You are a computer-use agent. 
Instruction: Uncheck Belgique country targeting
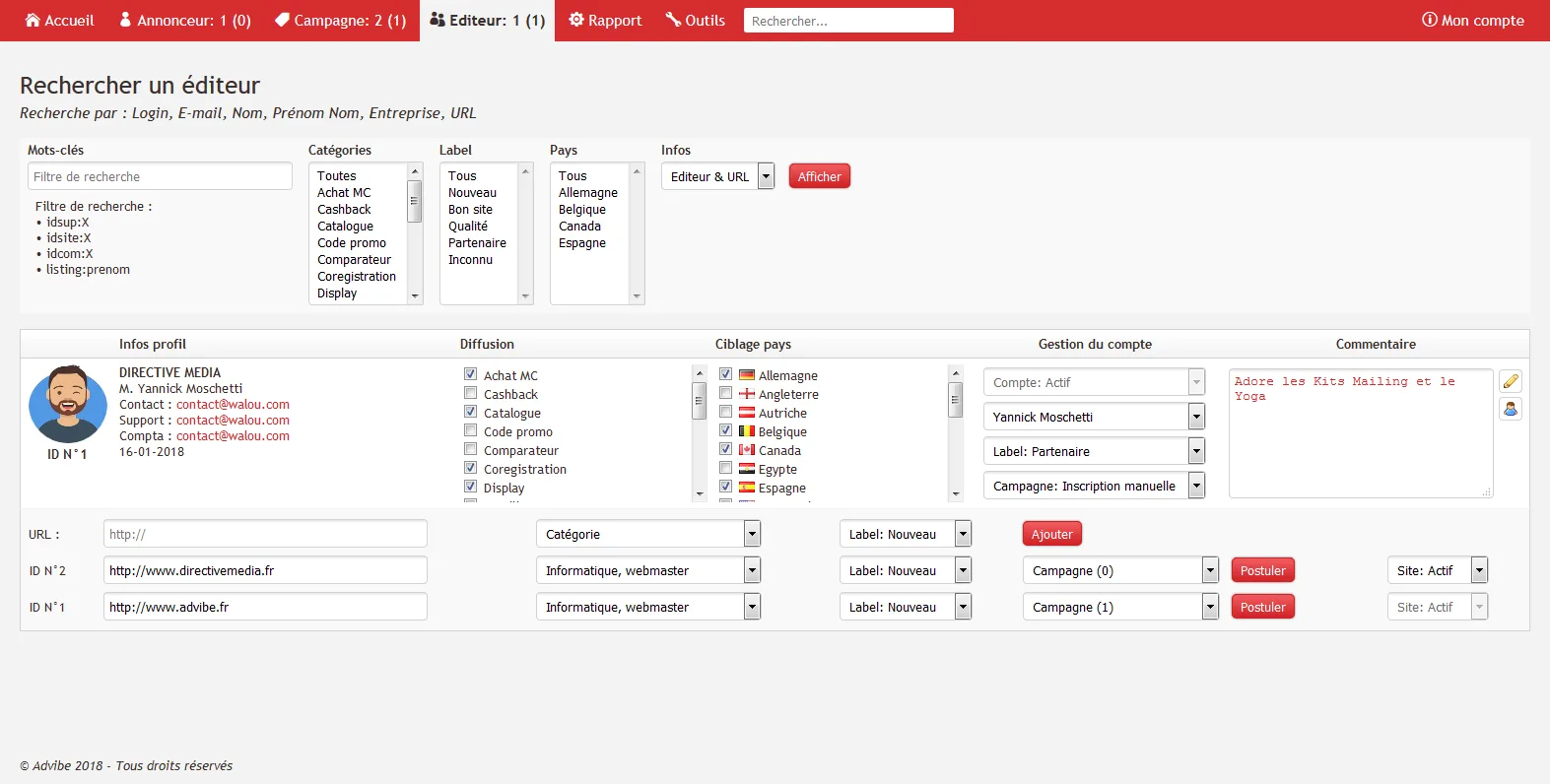(726, 430)
